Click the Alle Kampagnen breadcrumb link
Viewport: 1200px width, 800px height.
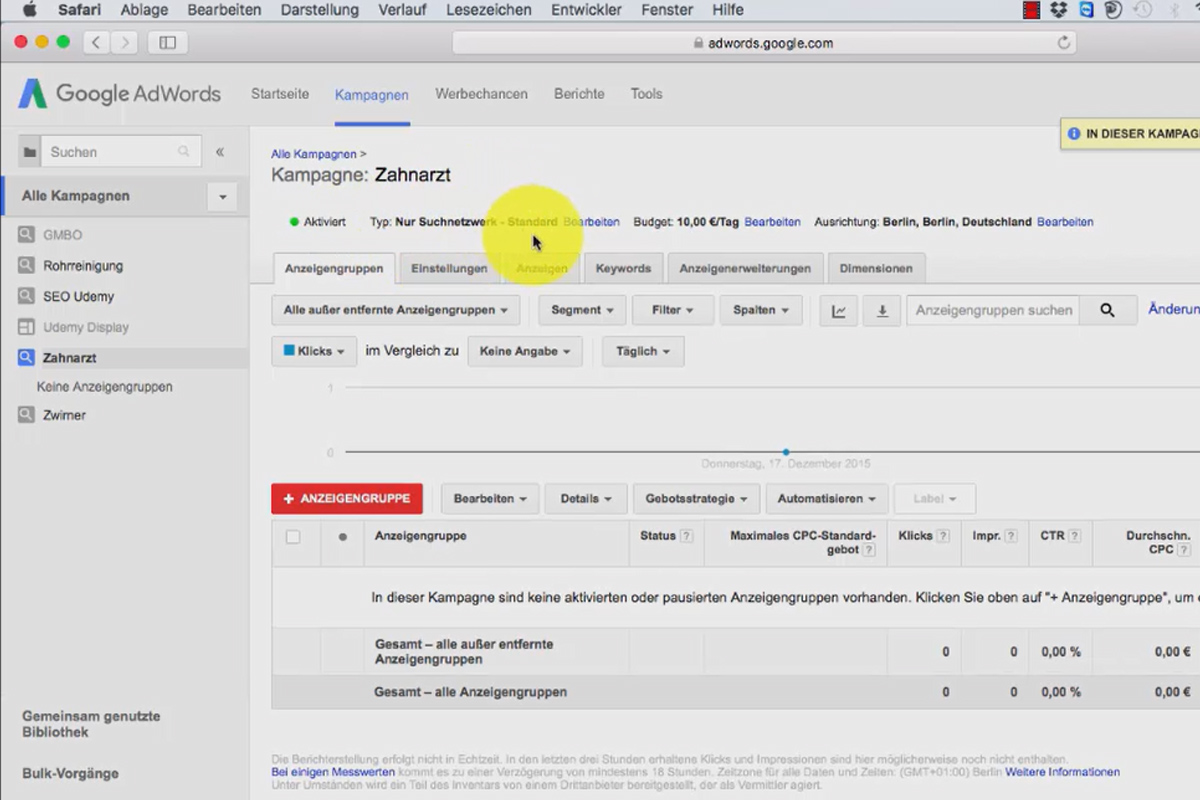pyautogui.click(x=314, y=154)
